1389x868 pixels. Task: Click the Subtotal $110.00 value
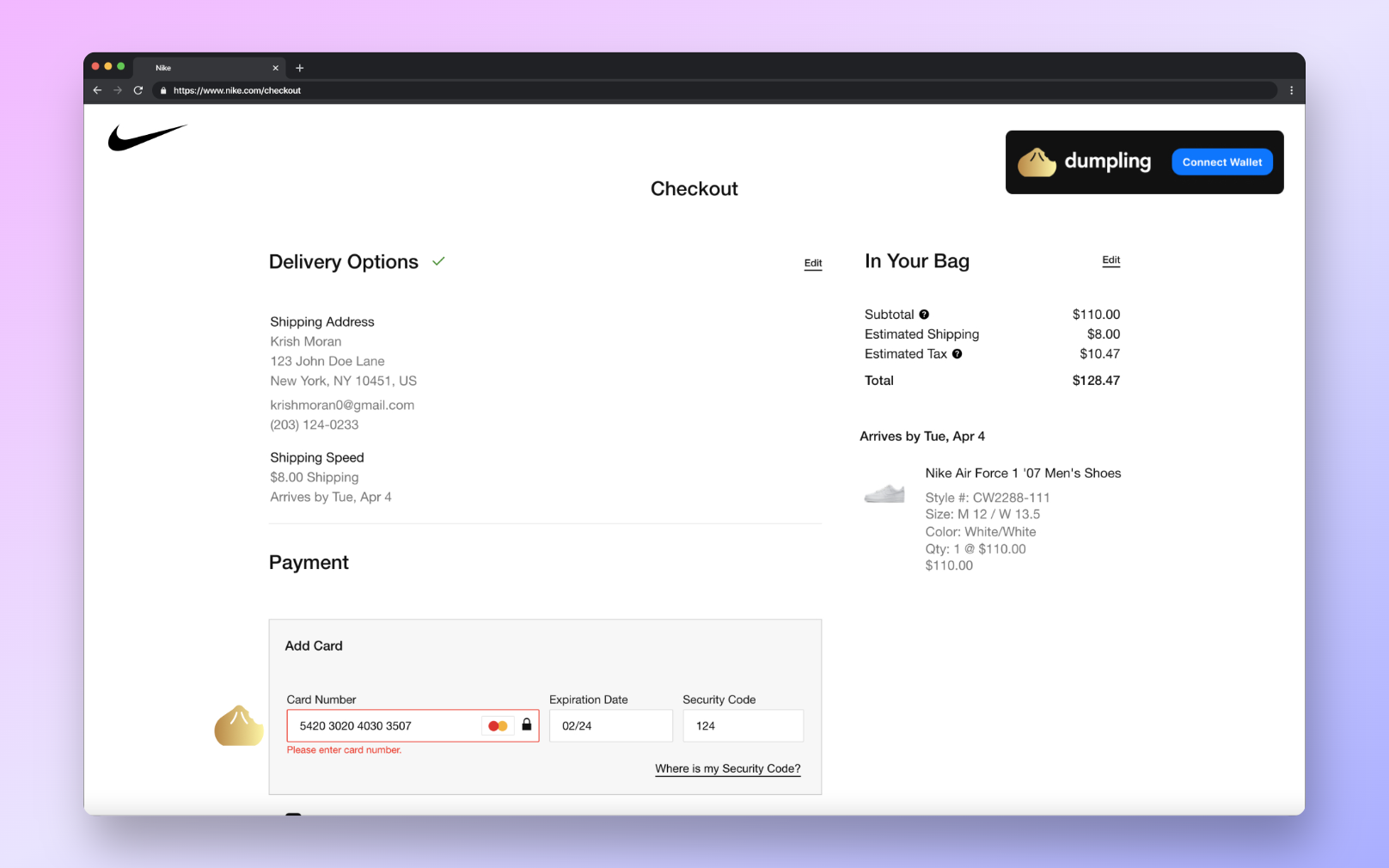point(1096,315)
